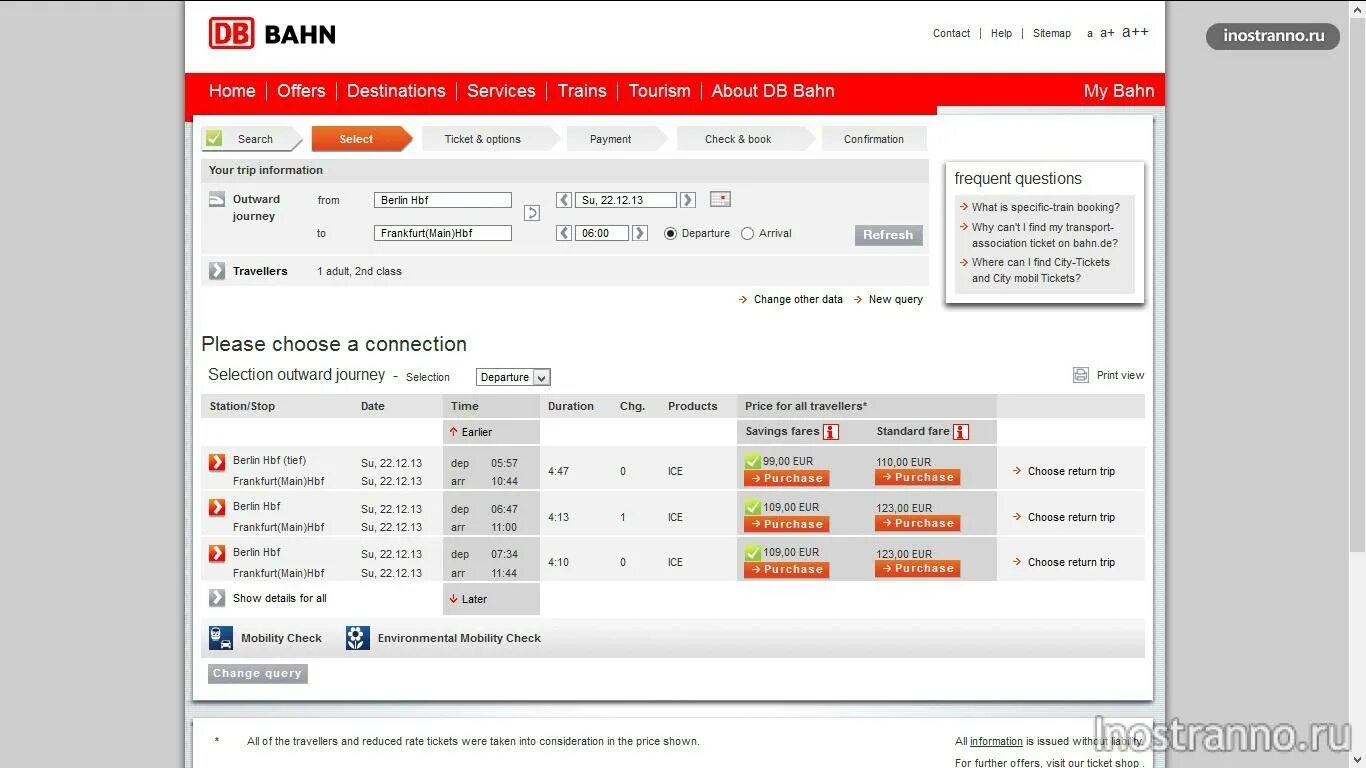1366x768 pixels.
Task: Select the Arrival radio button
Action: 747,234
